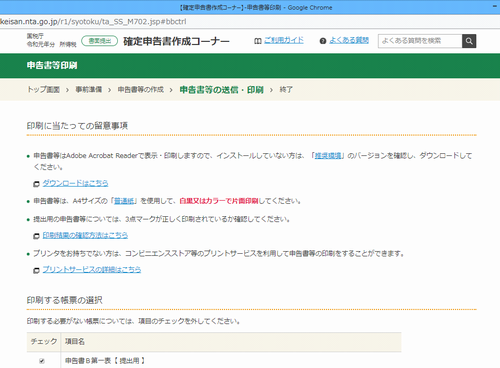Focus the よくある質問を検索 search field
Image resolution: width=500 pixels, height=368 pixels.
click(420, 41)
